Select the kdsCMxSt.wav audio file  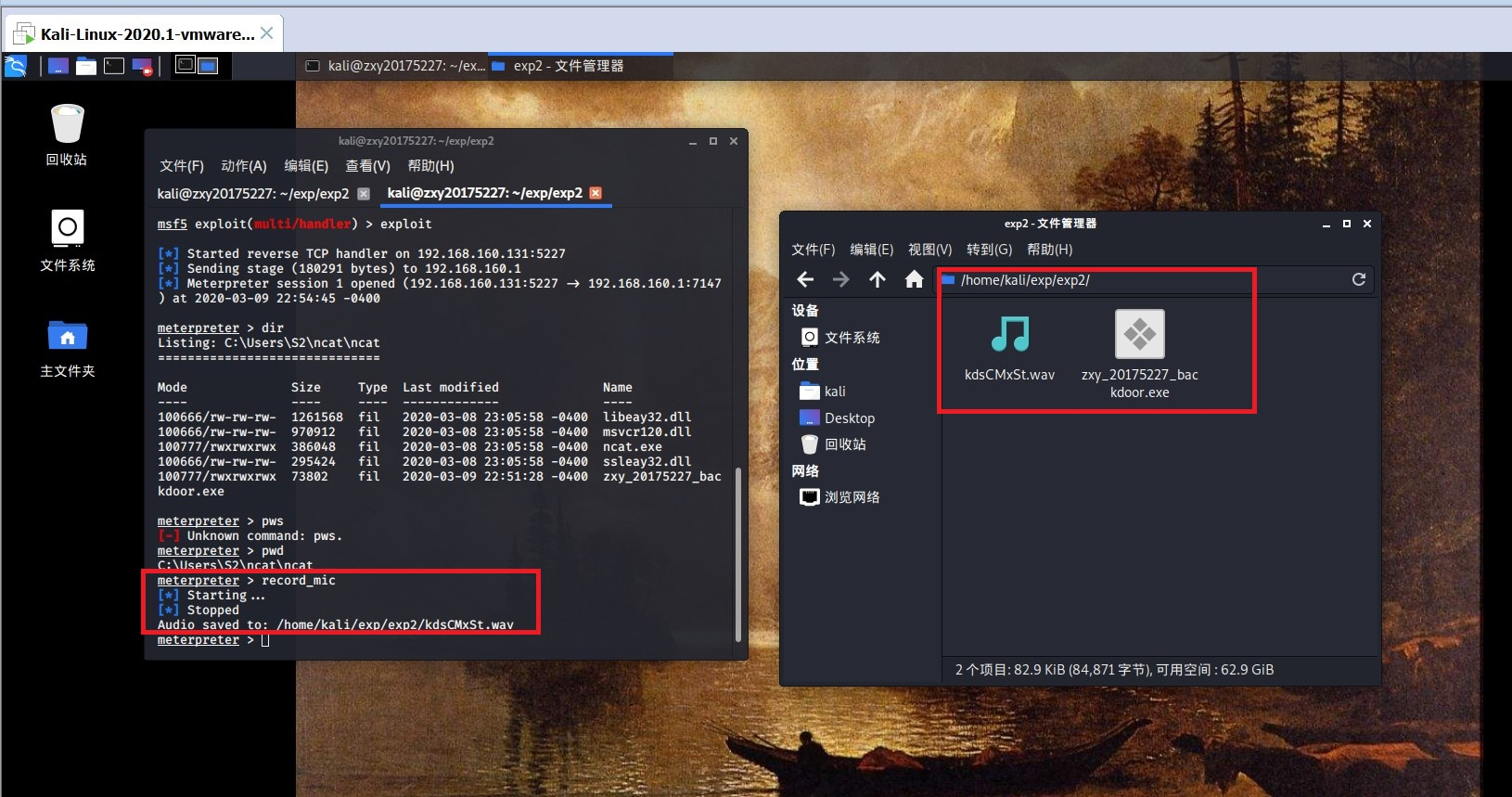coord(1010,346)
